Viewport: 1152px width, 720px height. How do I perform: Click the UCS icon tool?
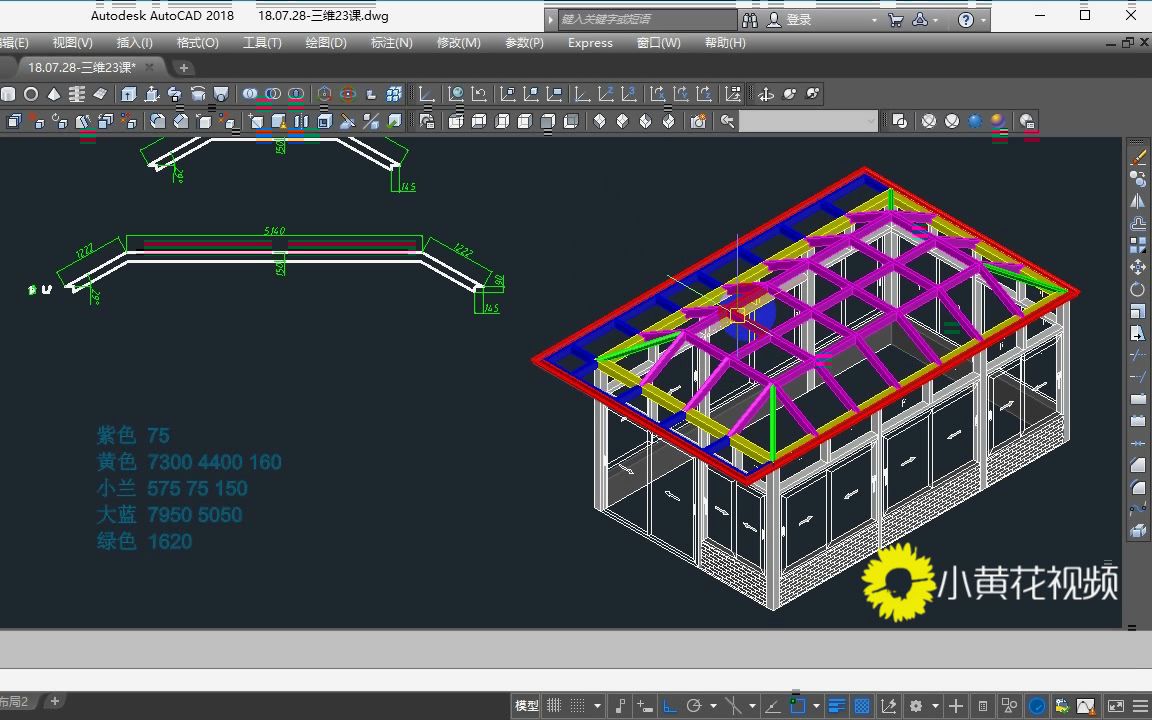tap(427, 94)
